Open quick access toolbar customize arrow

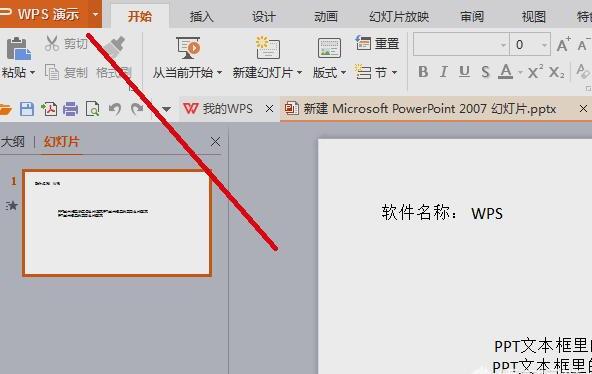click(166, 109)
